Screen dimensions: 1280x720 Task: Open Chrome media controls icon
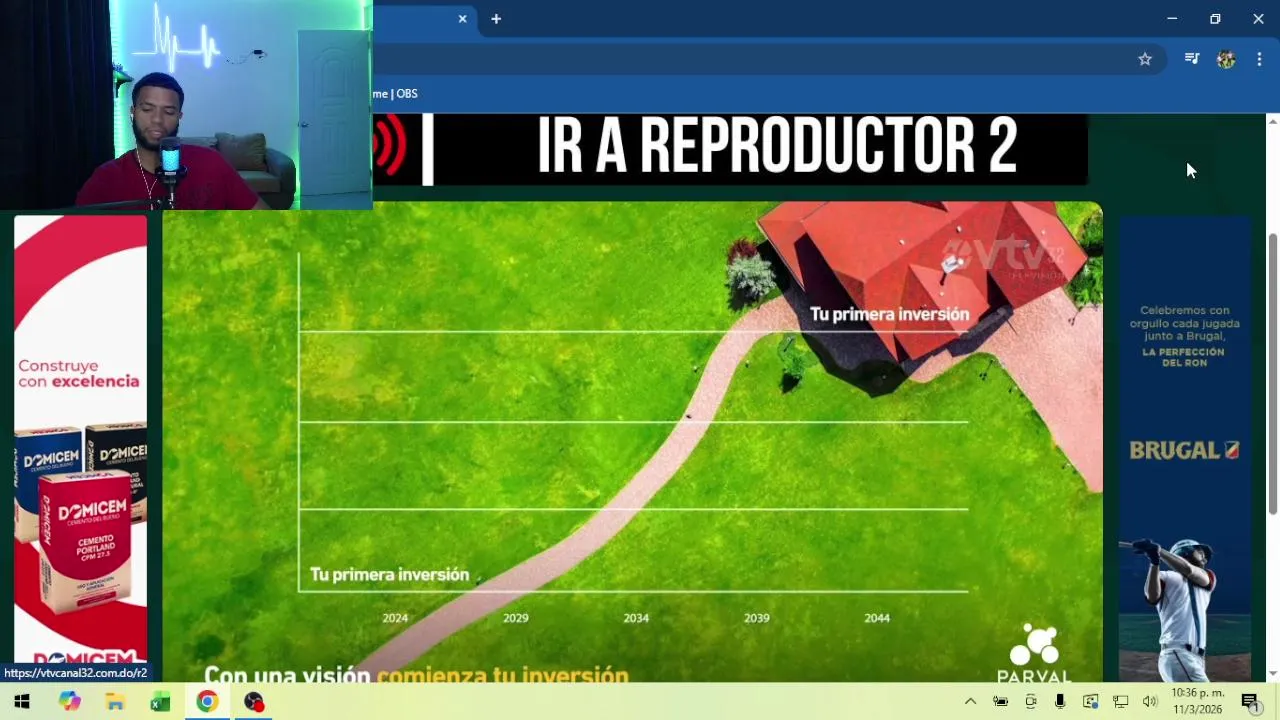point(1192,59)
